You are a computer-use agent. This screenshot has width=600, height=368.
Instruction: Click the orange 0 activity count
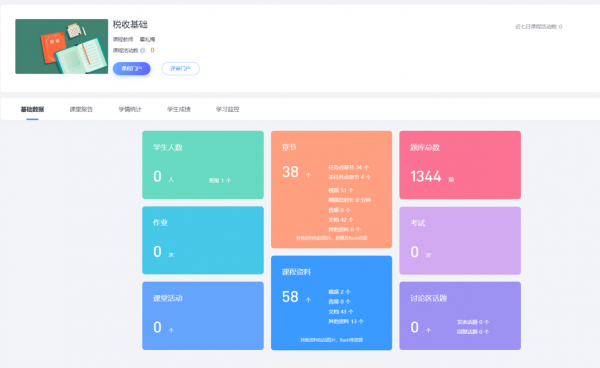click(x=152, y=50)
